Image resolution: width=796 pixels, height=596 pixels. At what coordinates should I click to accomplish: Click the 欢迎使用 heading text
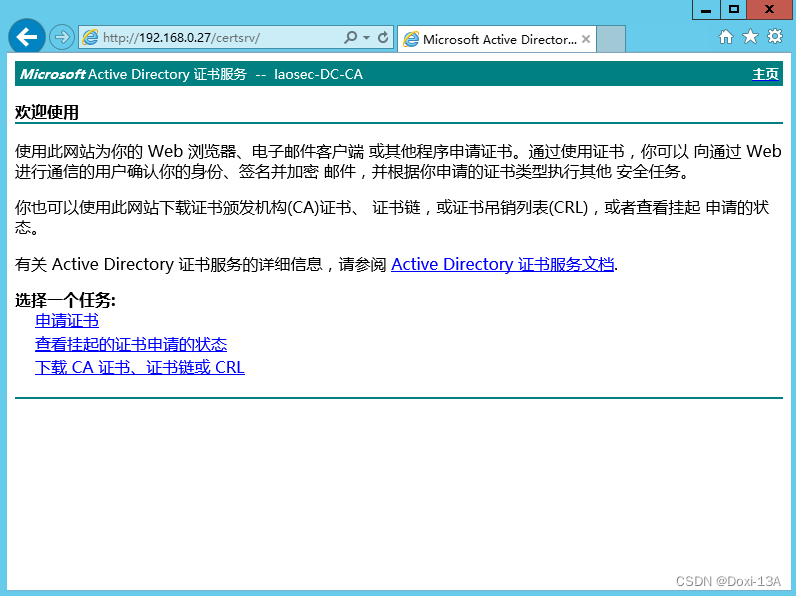pyautogui.click(x=47, y=112)
